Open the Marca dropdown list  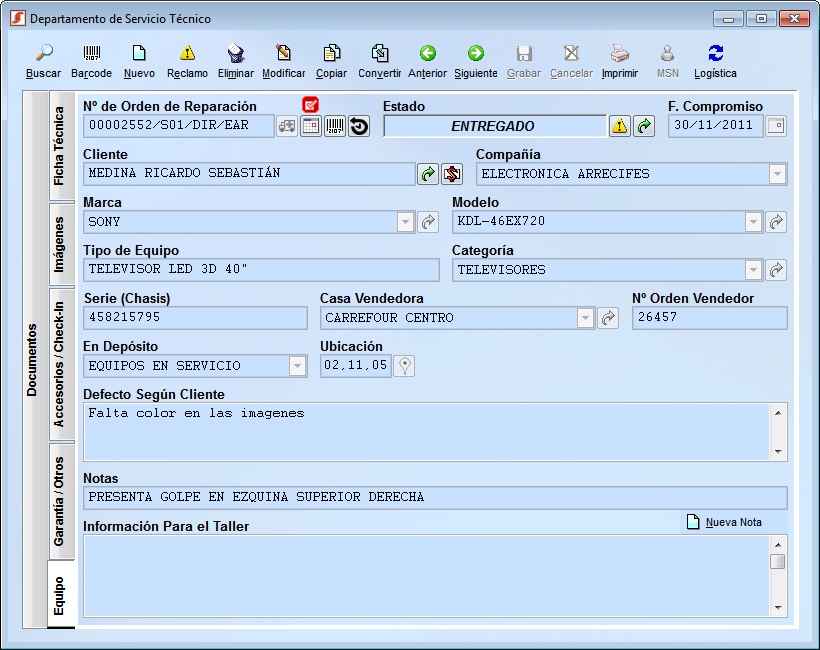404,222
